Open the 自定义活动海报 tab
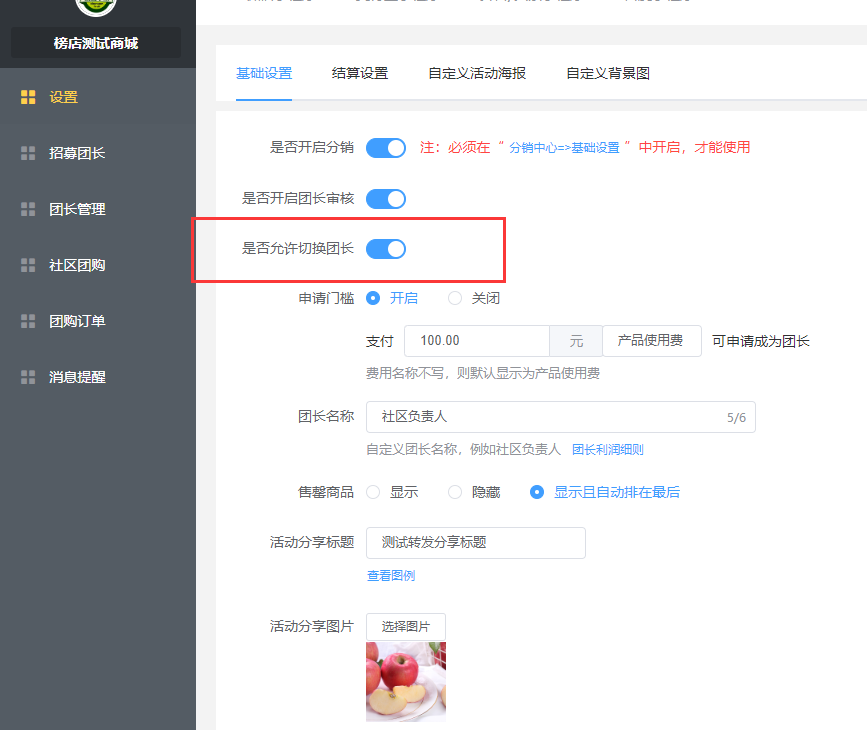Viewport: 867px width, 730px height. (x=477, y=73)
